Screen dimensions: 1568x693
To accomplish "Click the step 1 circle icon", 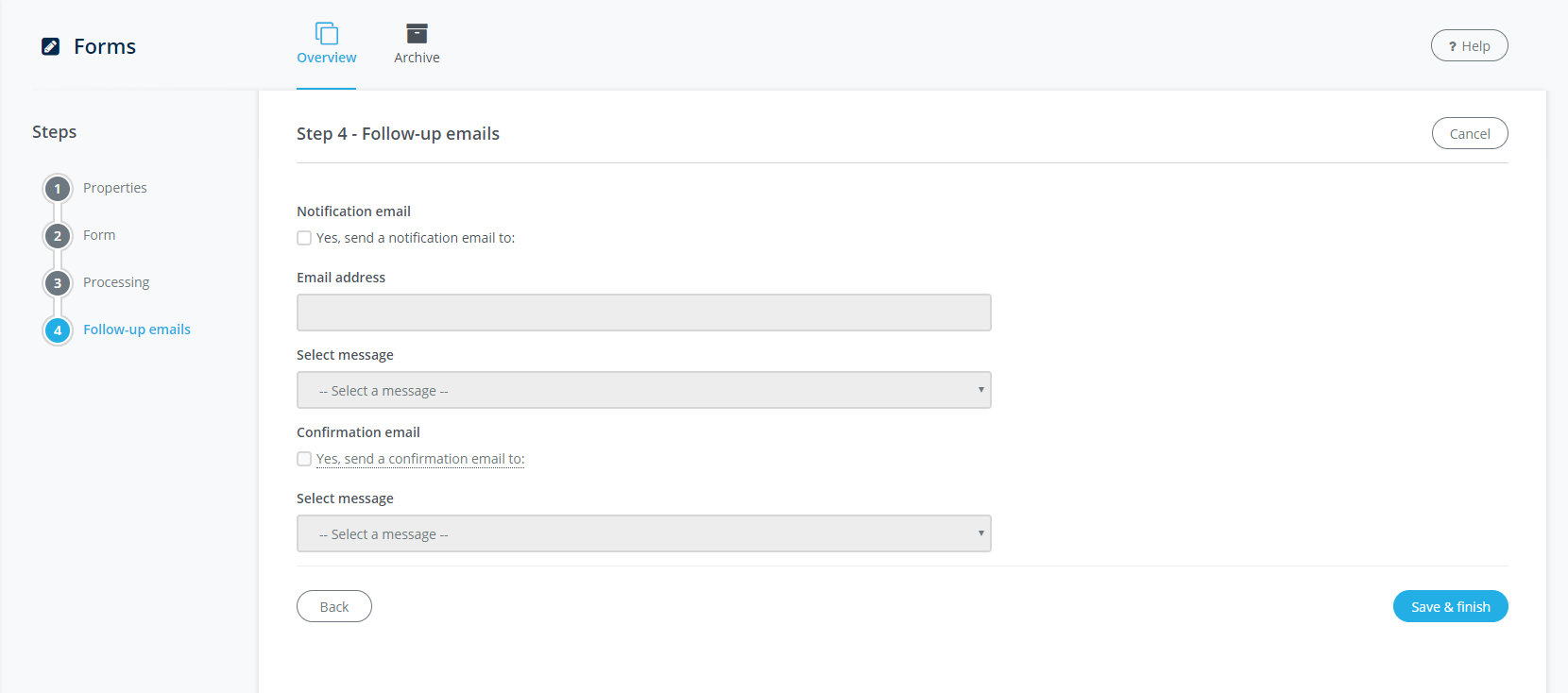I will tap(58, 189).
